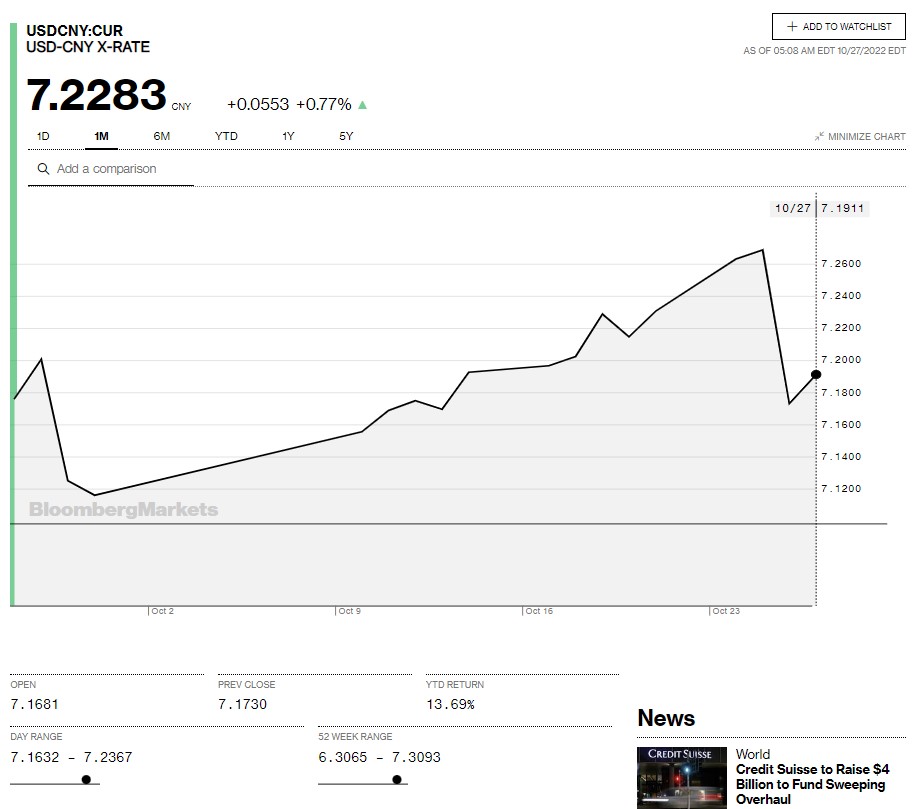Screen dimensions: 923x809
Task: Switch chart to 1Y range
Action: (288, 136)
